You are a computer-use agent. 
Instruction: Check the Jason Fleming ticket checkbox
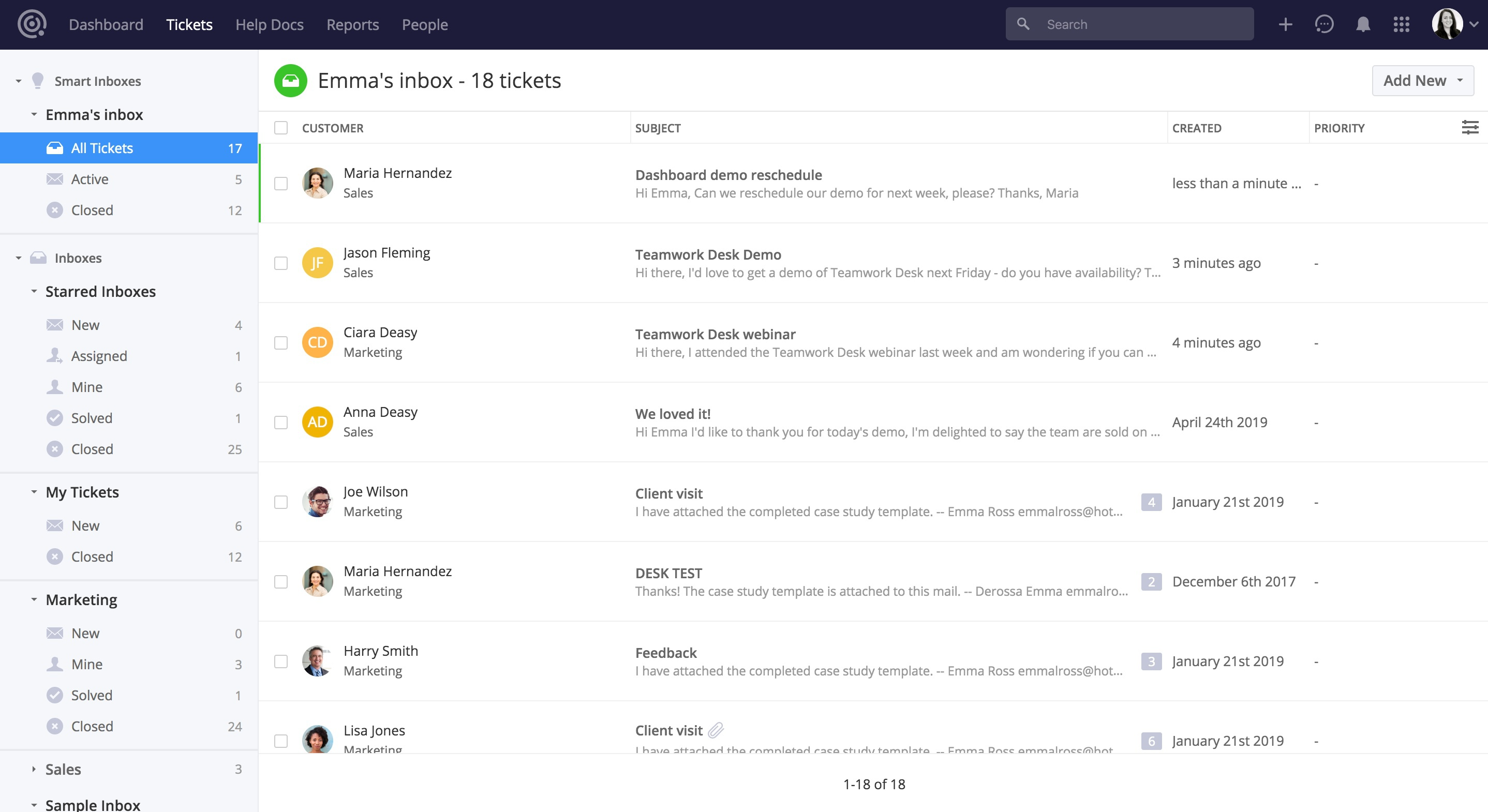point(281,263)
